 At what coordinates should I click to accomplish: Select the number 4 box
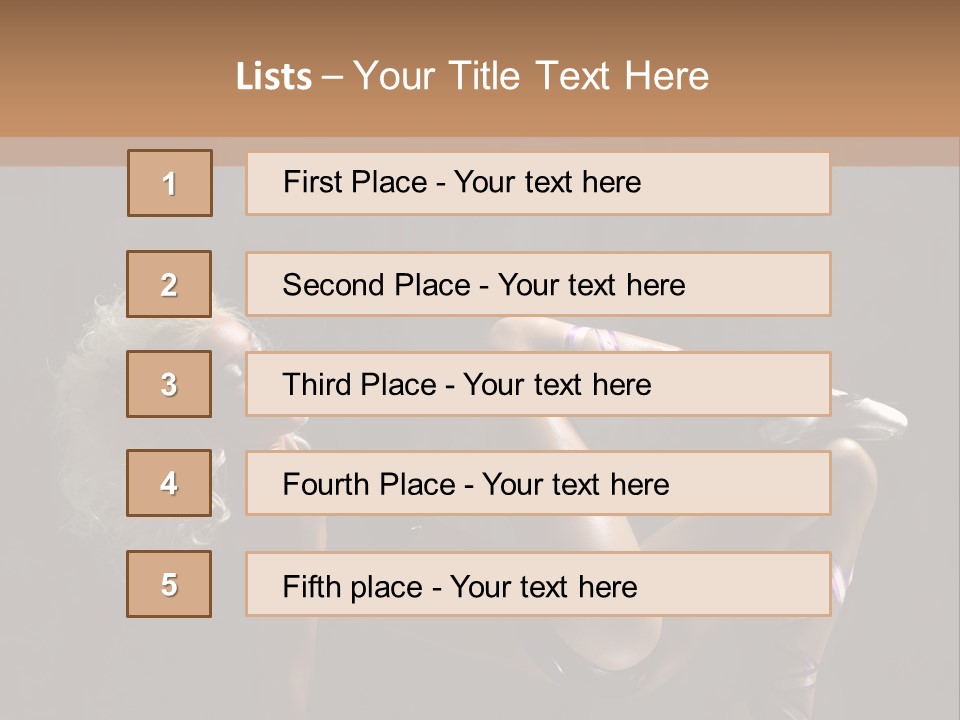(x=170, y=483)
